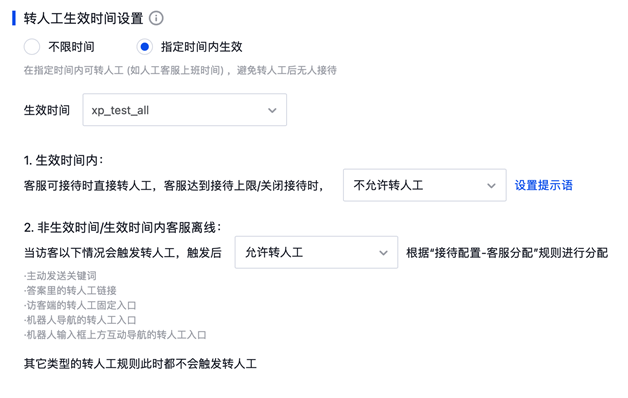Click the chevron arrow in 不允许转人工 box
The image size is (628, 398).
point(491,185)
